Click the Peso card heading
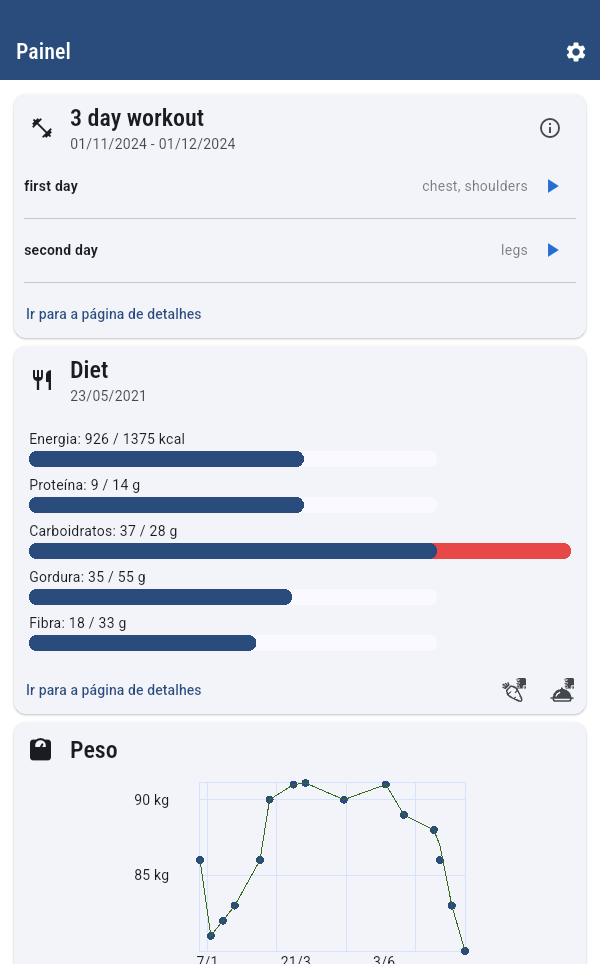Screen dimensions: 600x964 94,750
